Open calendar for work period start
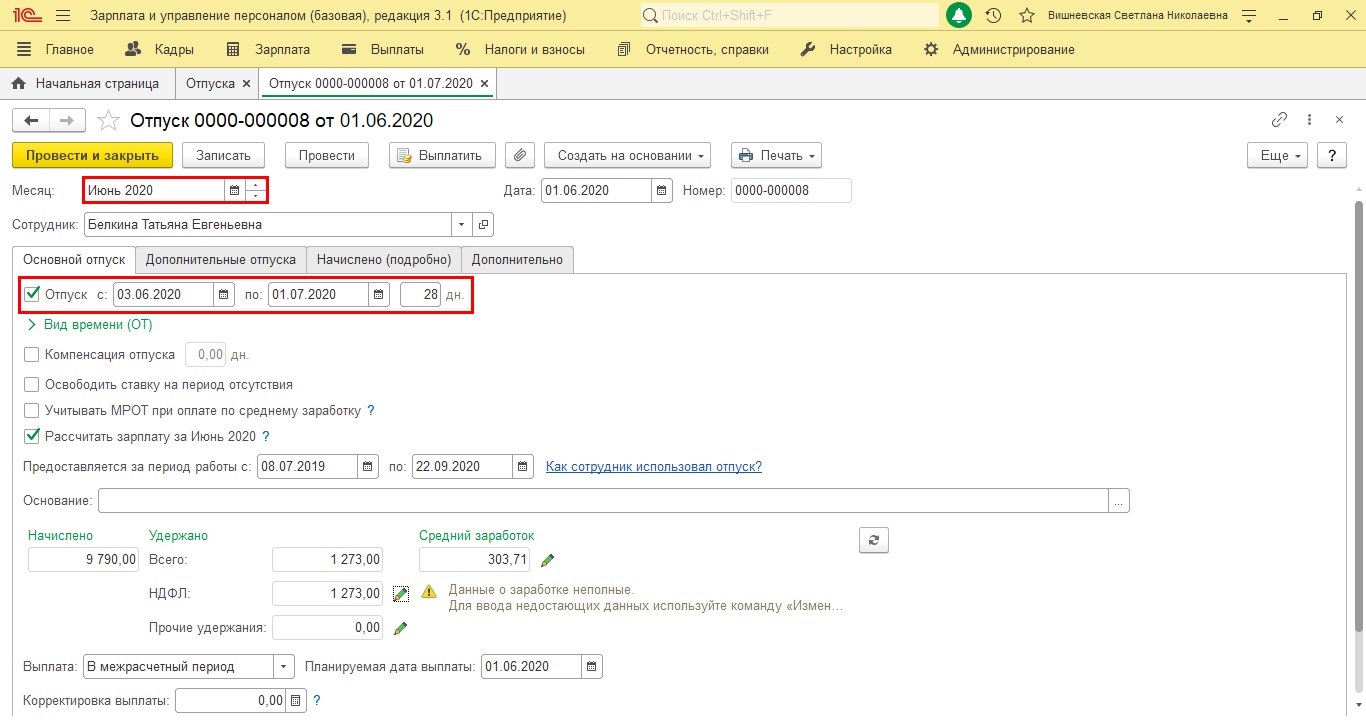Image resolution: width=1366 pixels, height=728 pixels. (369, 466)
